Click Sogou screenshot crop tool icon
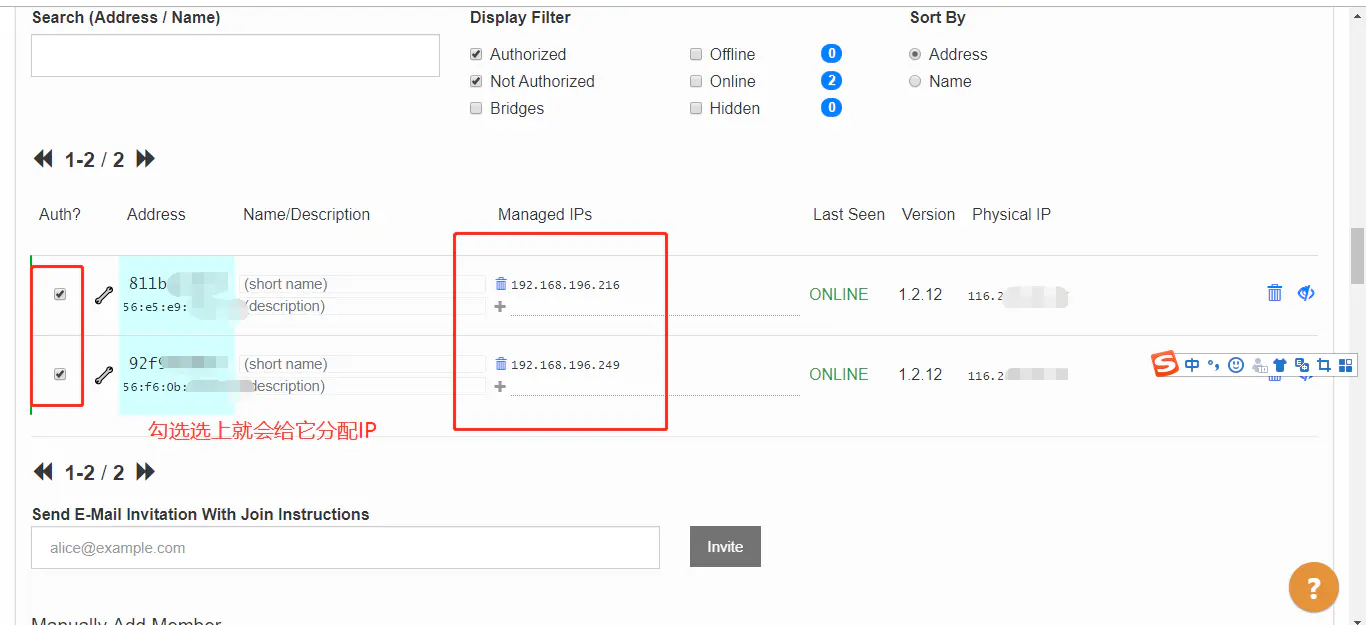 (x=1323, y=365)
